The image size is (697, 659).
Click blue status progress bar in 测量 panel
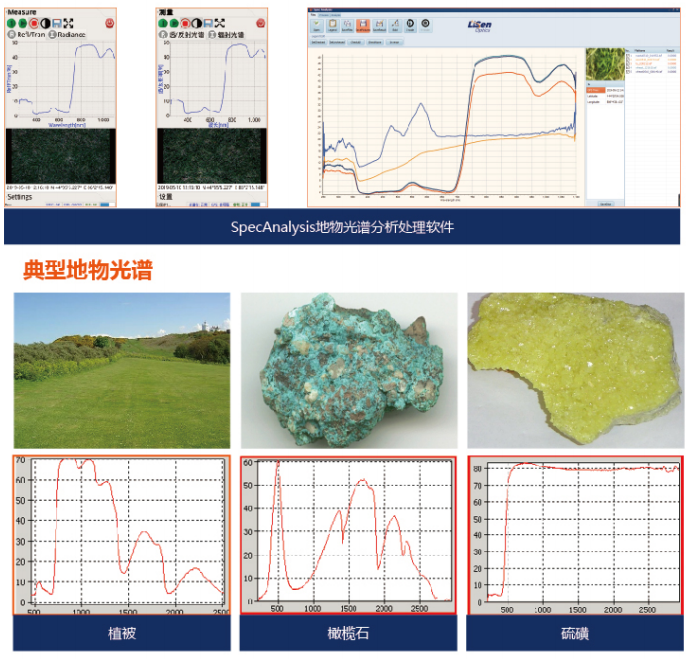click(x=256, y=204)
